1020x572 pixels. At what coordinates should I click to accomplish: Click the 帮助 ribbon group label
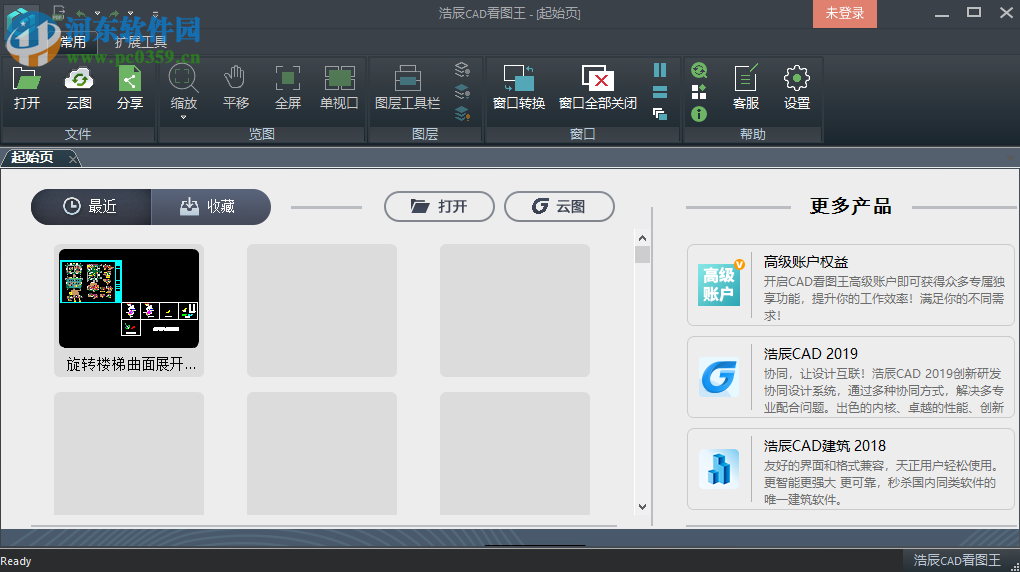click(x=753, y=134)
